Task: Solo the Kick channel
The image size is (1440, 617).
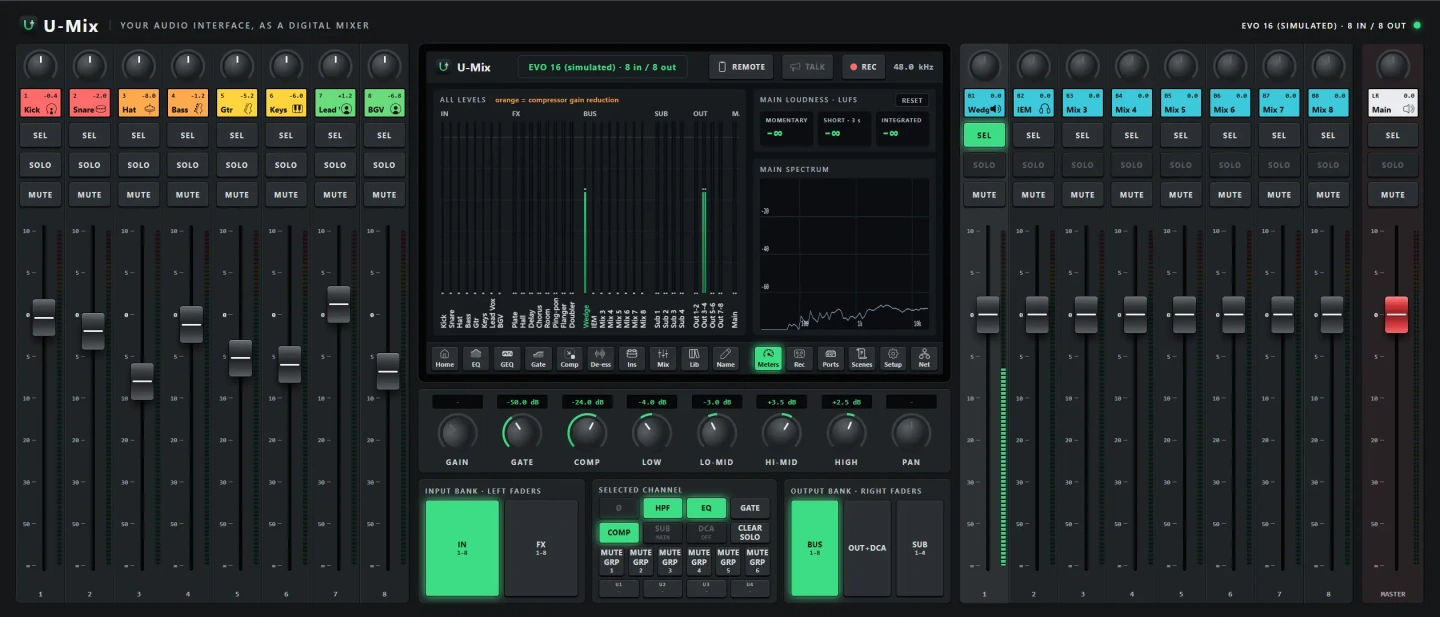Action: click(40, 165)
